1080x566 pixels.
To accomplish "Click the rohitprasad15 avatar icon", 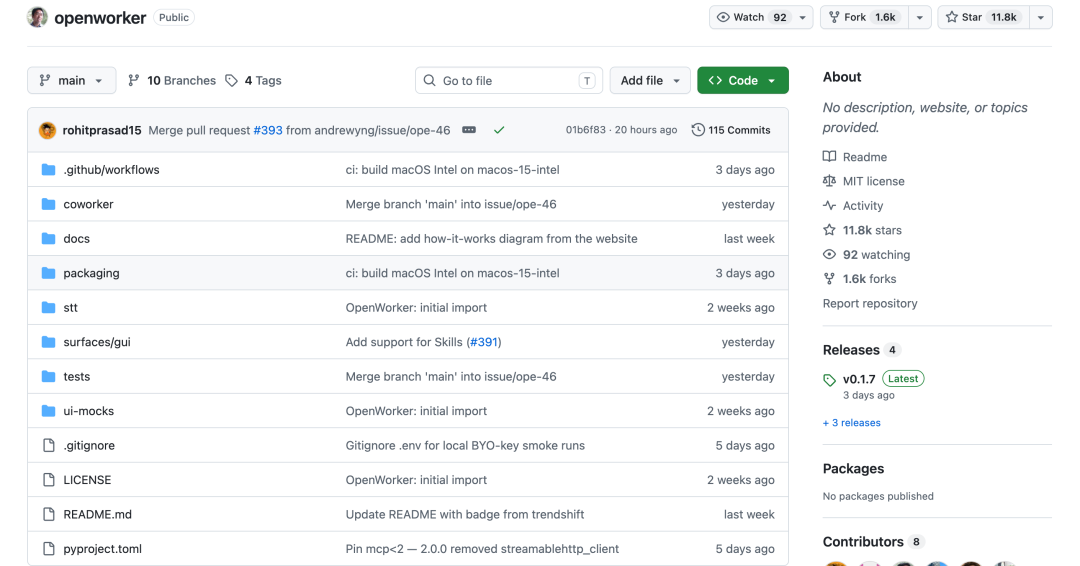I will [x=48, y=130].
